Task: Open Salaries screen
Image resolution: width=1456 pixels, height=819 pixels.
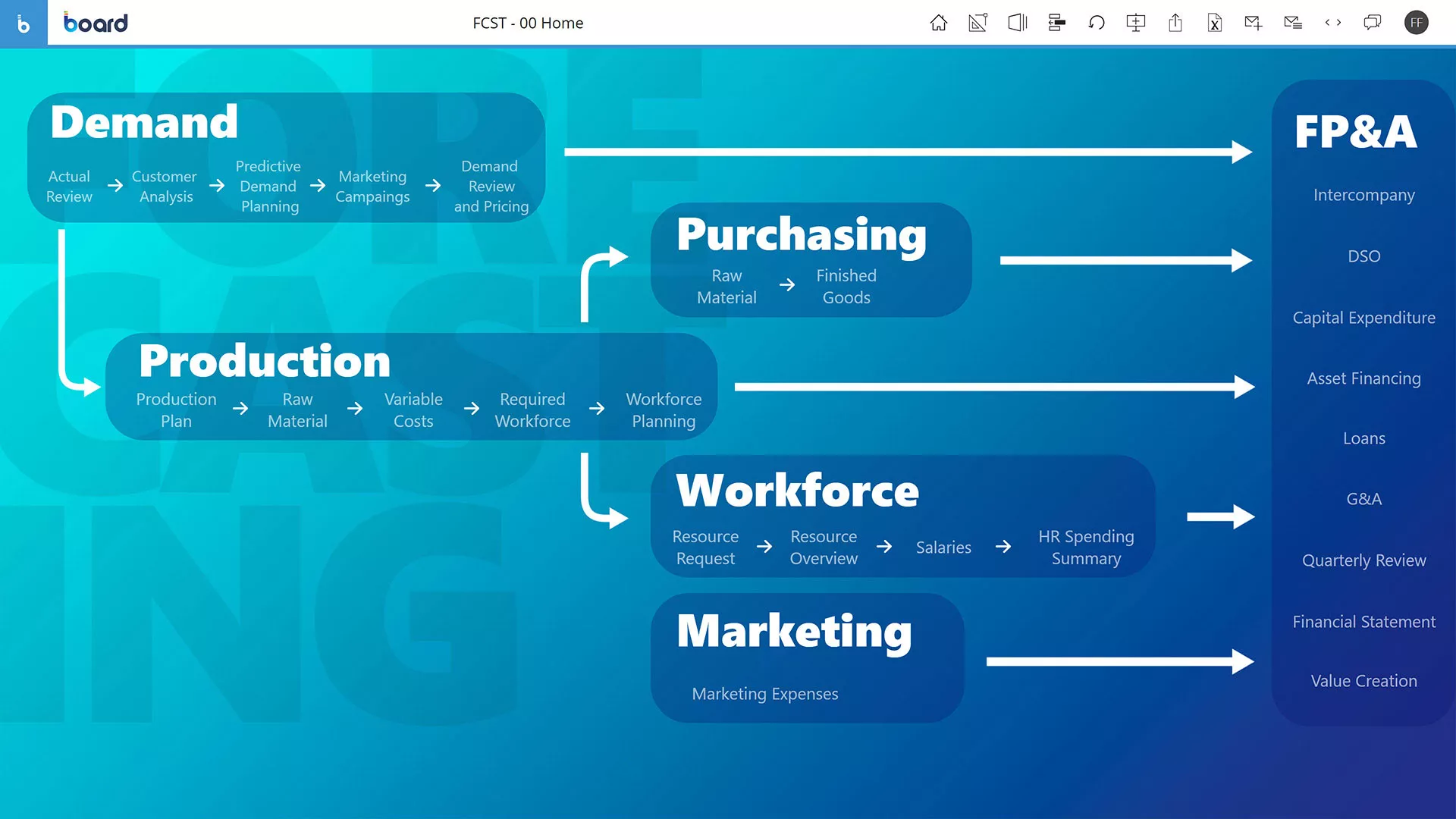Action: coord(943,548)
